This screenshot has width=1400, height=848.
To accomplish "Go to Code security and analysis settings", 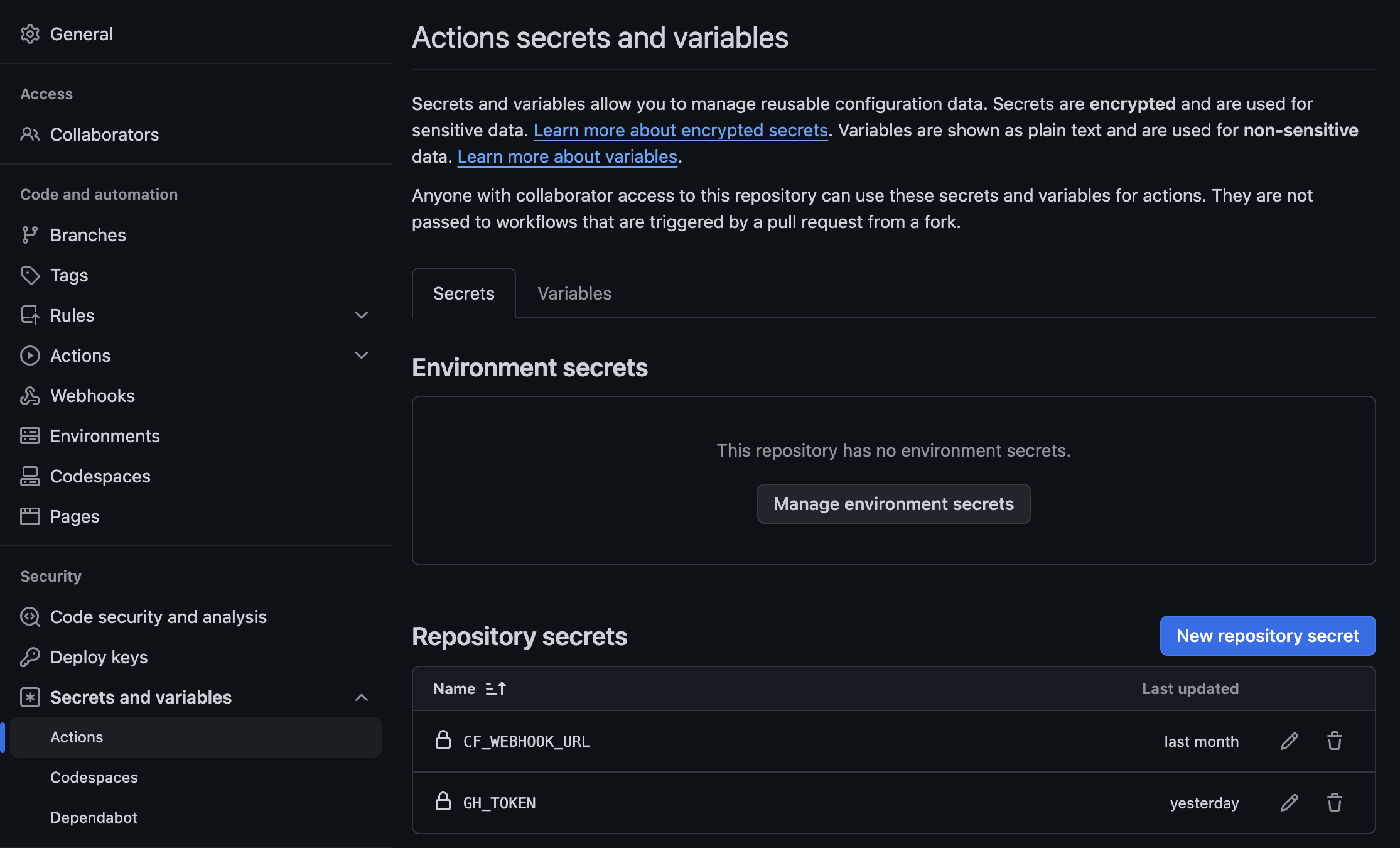I will (x=158, y=617).
